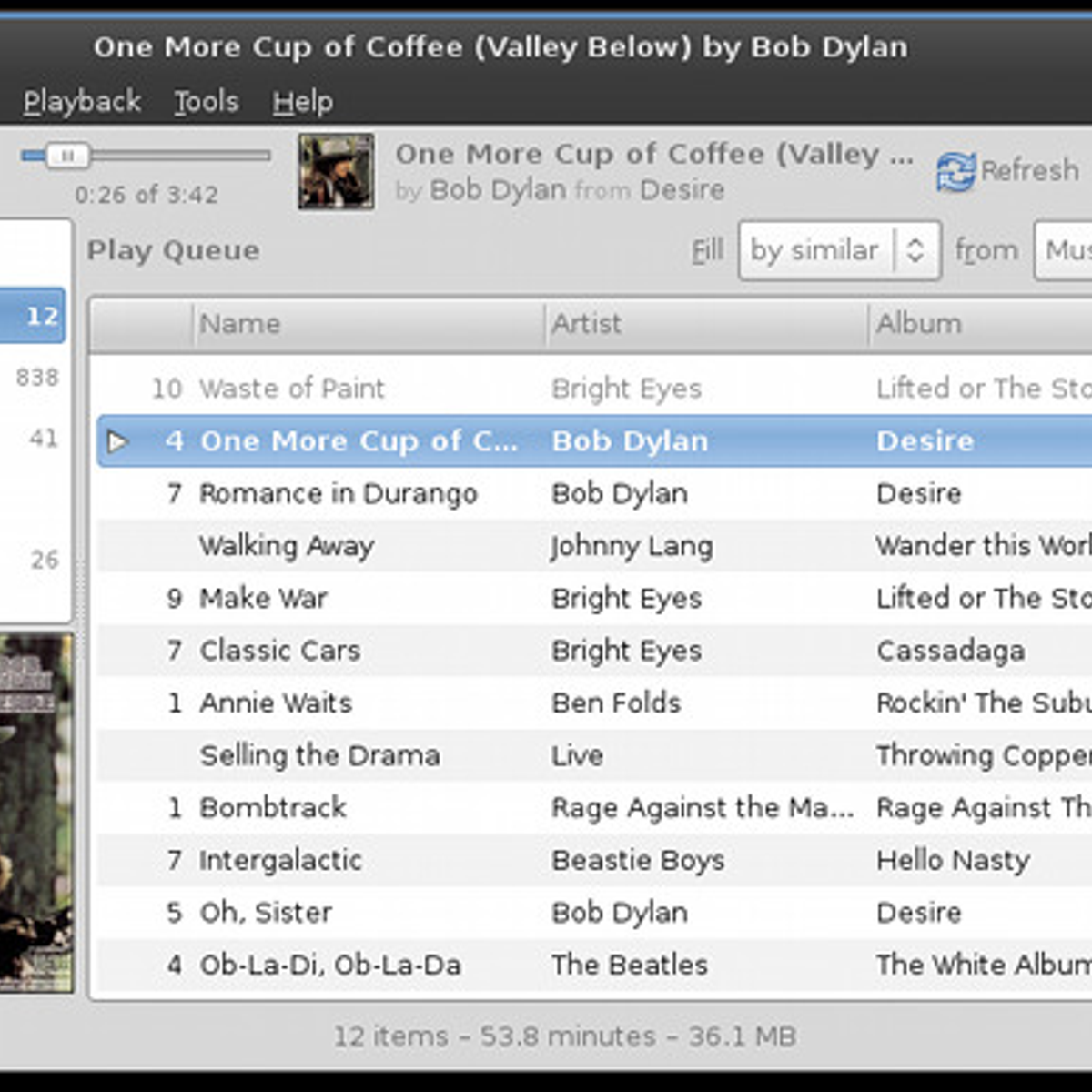Select the 'Waste of Paint' track
This screenshot has width=1092, height=1092.
(594, 389)
